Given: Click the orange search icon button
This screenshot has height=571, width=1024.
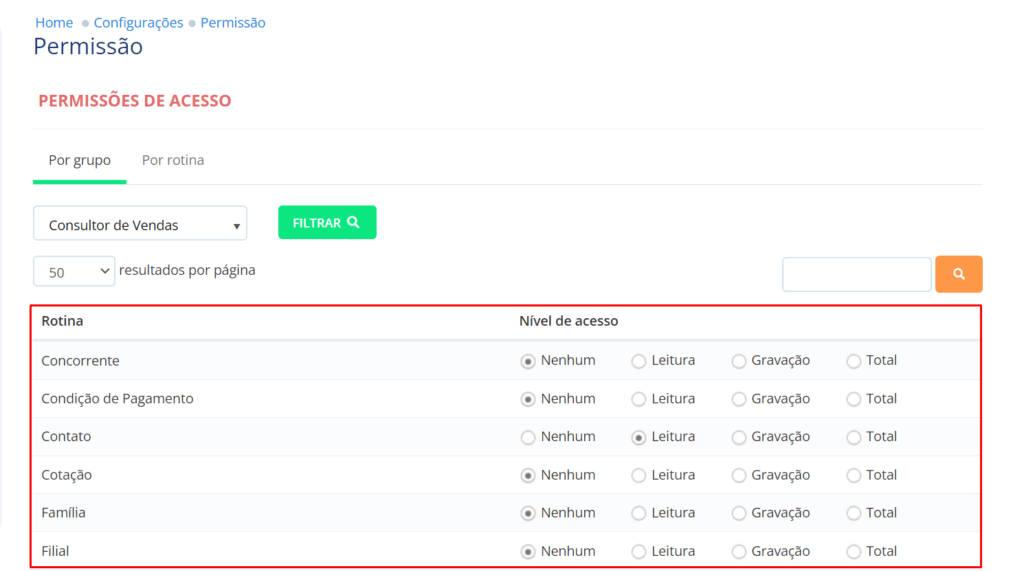Looking at the screenshot, I should click(x=958, y=274).
